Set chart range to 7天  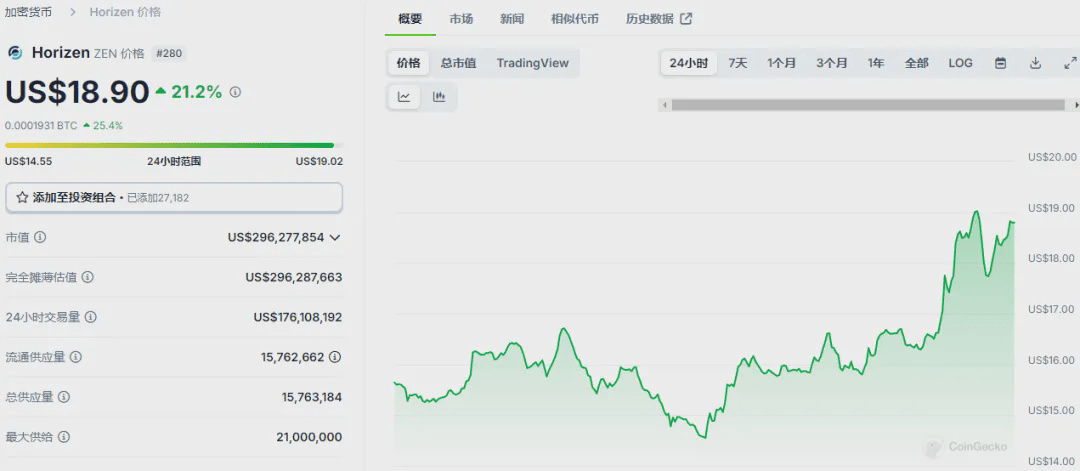tap(738, 63)
